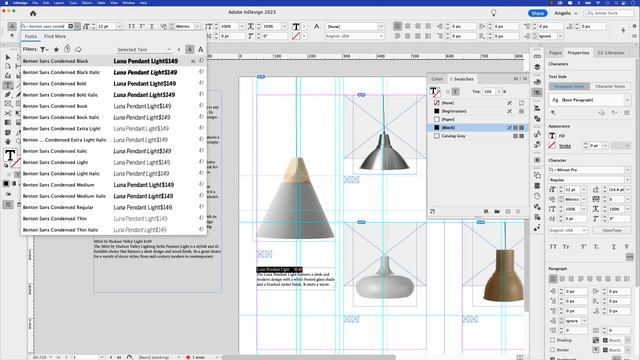Align paragraph left in Properties panel
The height and width of the screenshot is (360, 640).
pos(553,279)
